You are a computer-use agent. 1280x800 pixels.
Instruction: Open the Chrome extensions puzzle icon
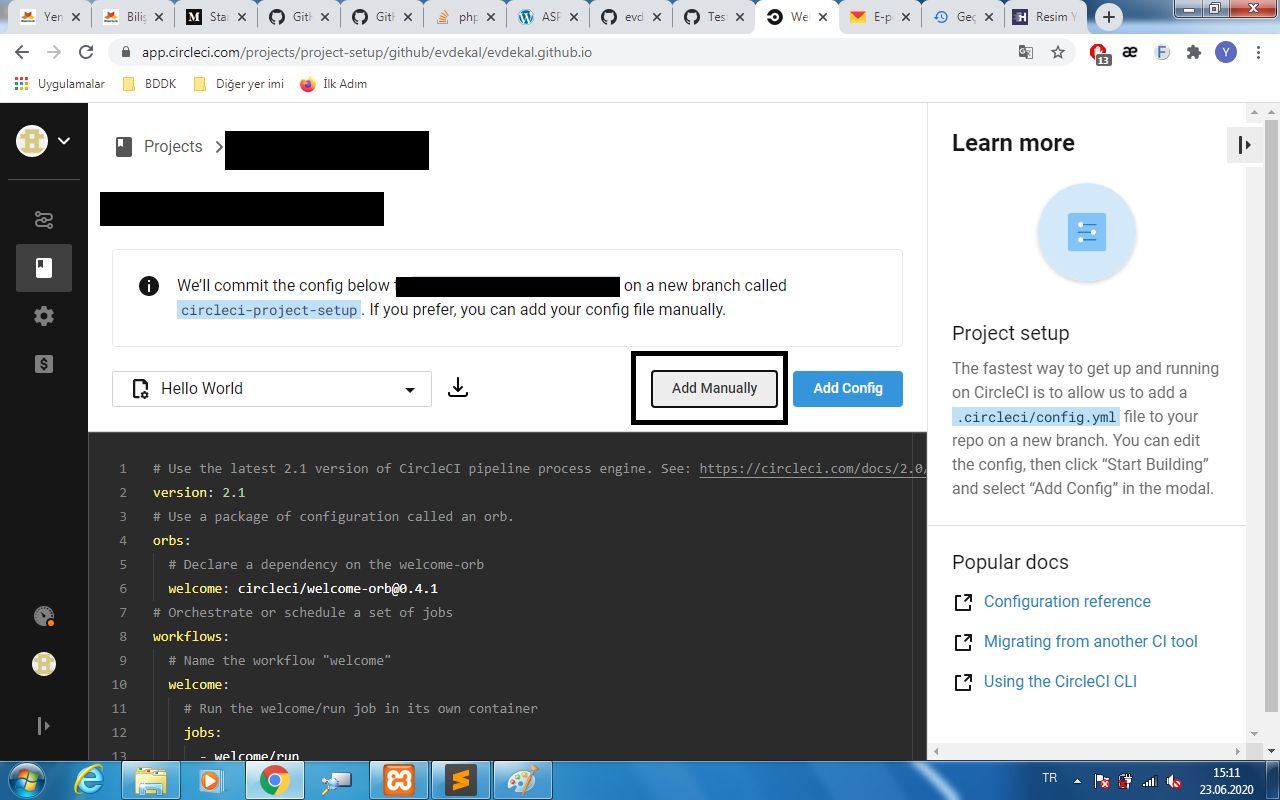1193,52
